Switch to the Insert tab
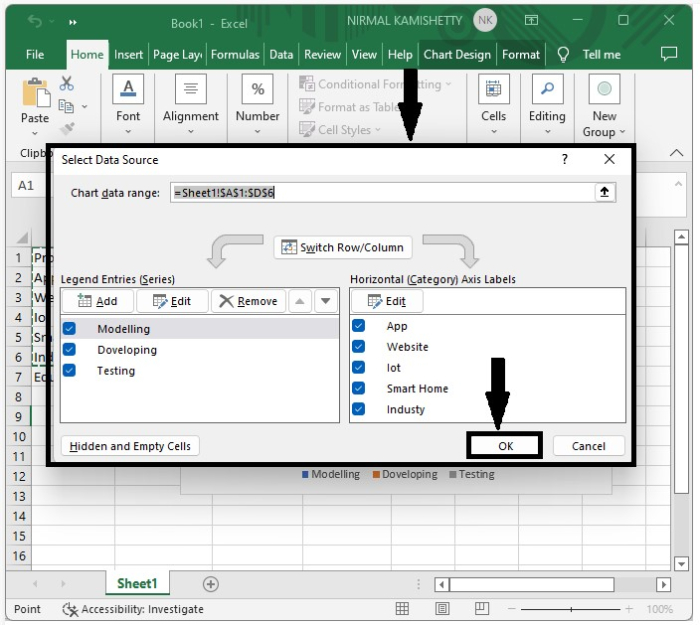The image size is (700, 625). [128, 54]
